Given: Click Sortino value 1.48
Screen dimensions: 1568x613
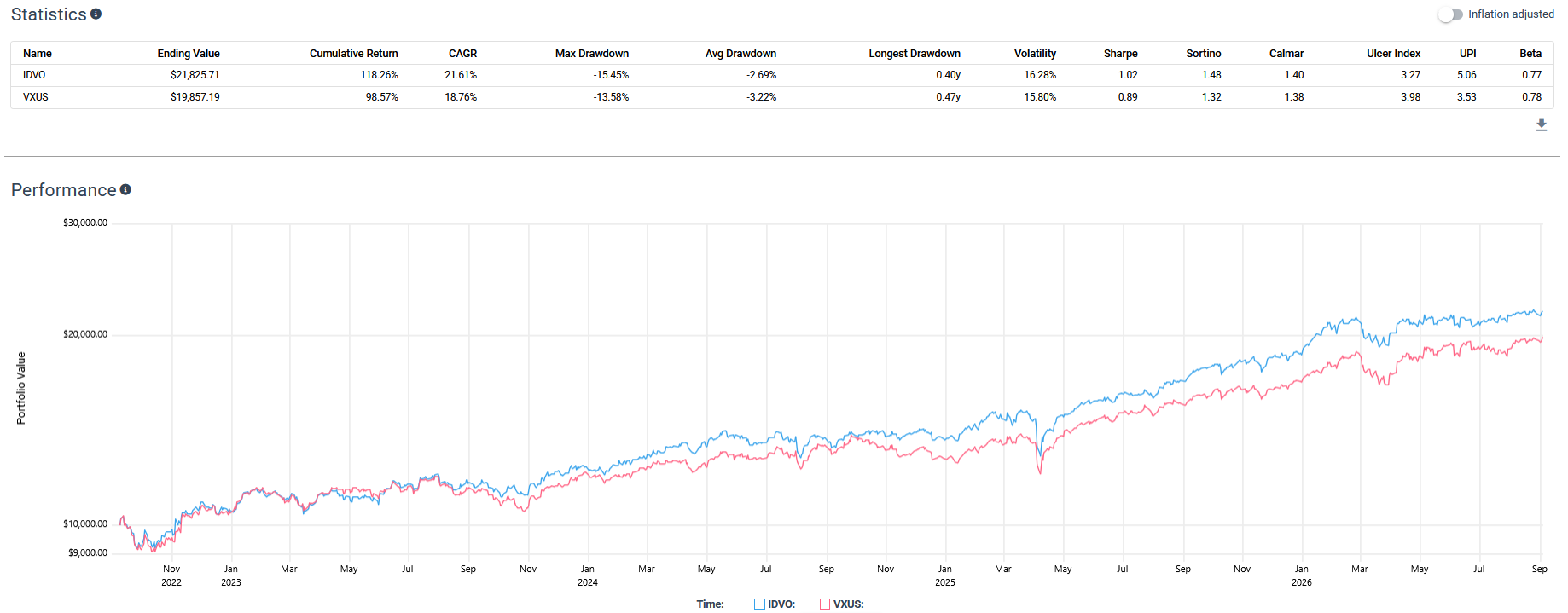Looking at the screenshot, I should (1211, 75).
